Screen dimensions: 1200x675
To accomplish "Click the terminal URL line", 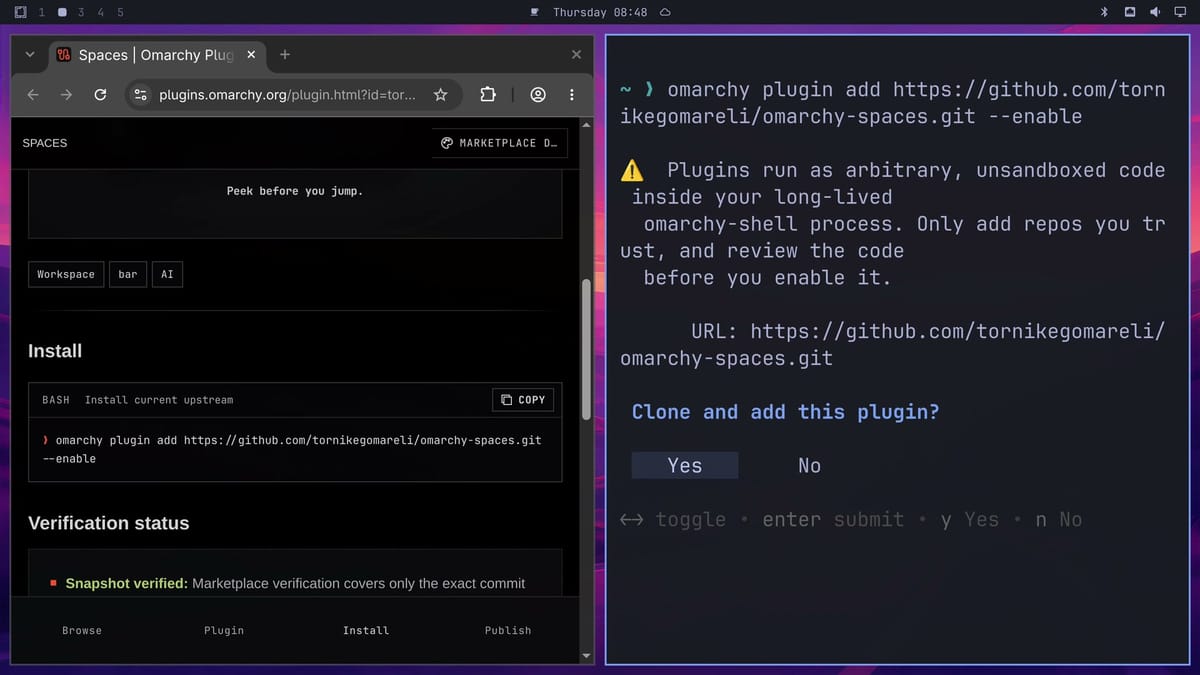I will pos(892,344).
